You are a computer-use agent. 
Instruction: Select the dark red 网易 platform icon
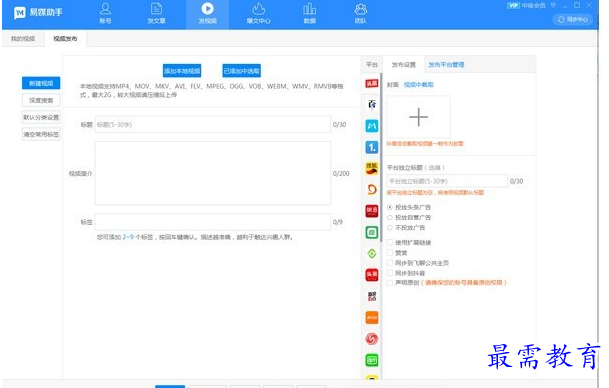372,211
